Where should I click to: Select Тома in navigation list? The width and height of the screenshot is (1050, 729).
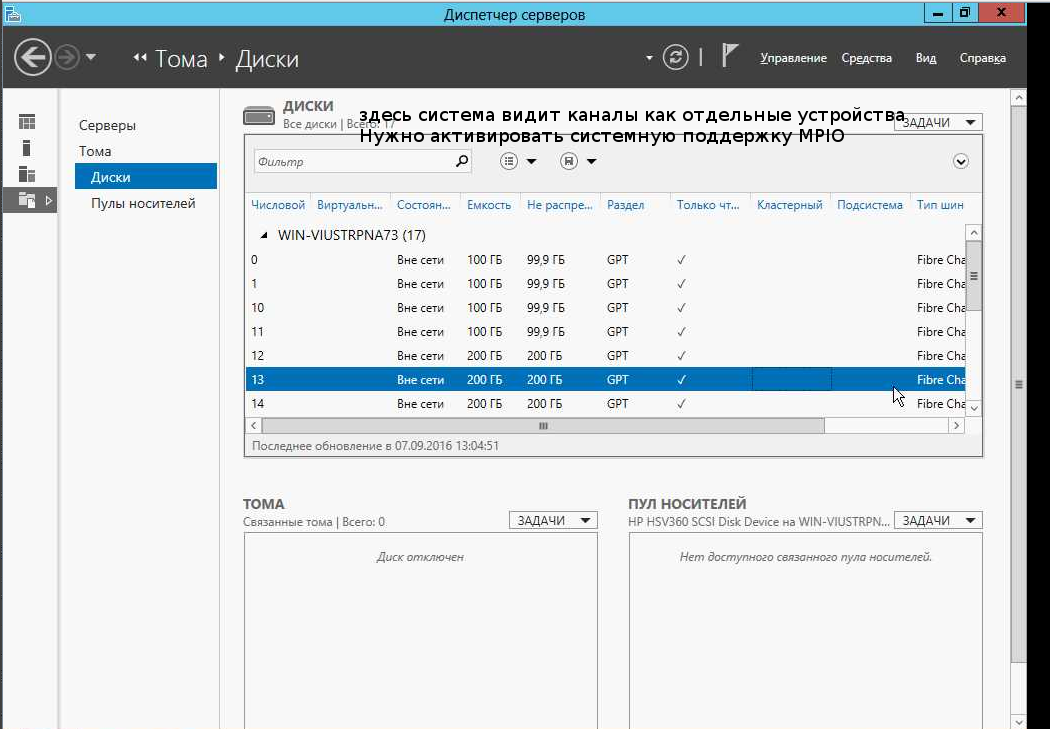[95, 151]
